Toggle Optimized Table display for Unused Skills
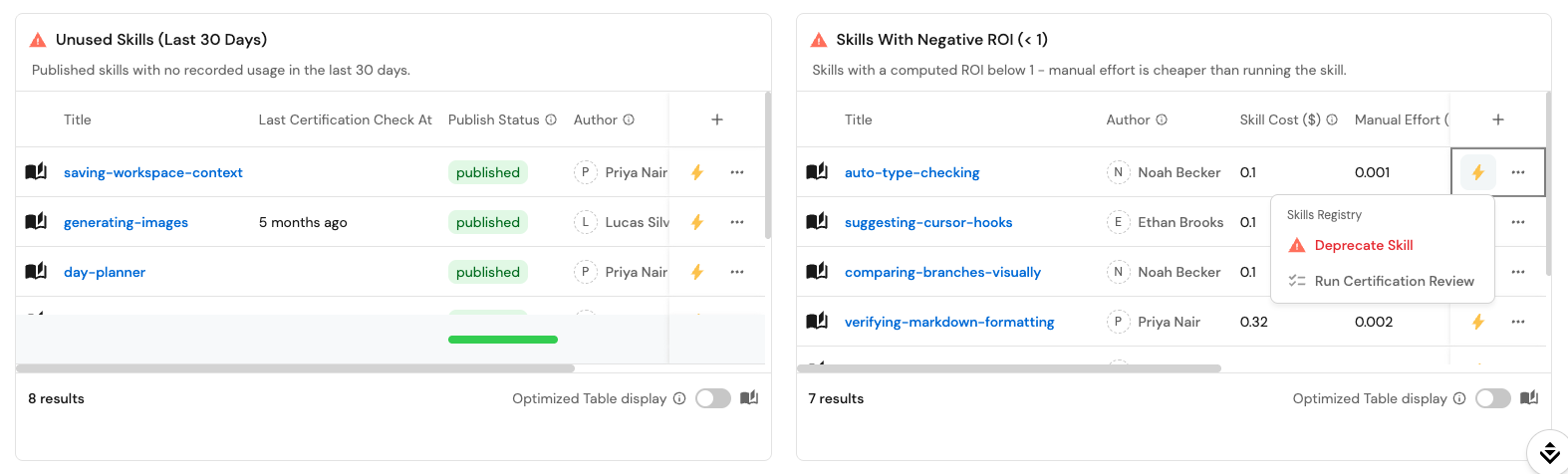 (713, 398)
